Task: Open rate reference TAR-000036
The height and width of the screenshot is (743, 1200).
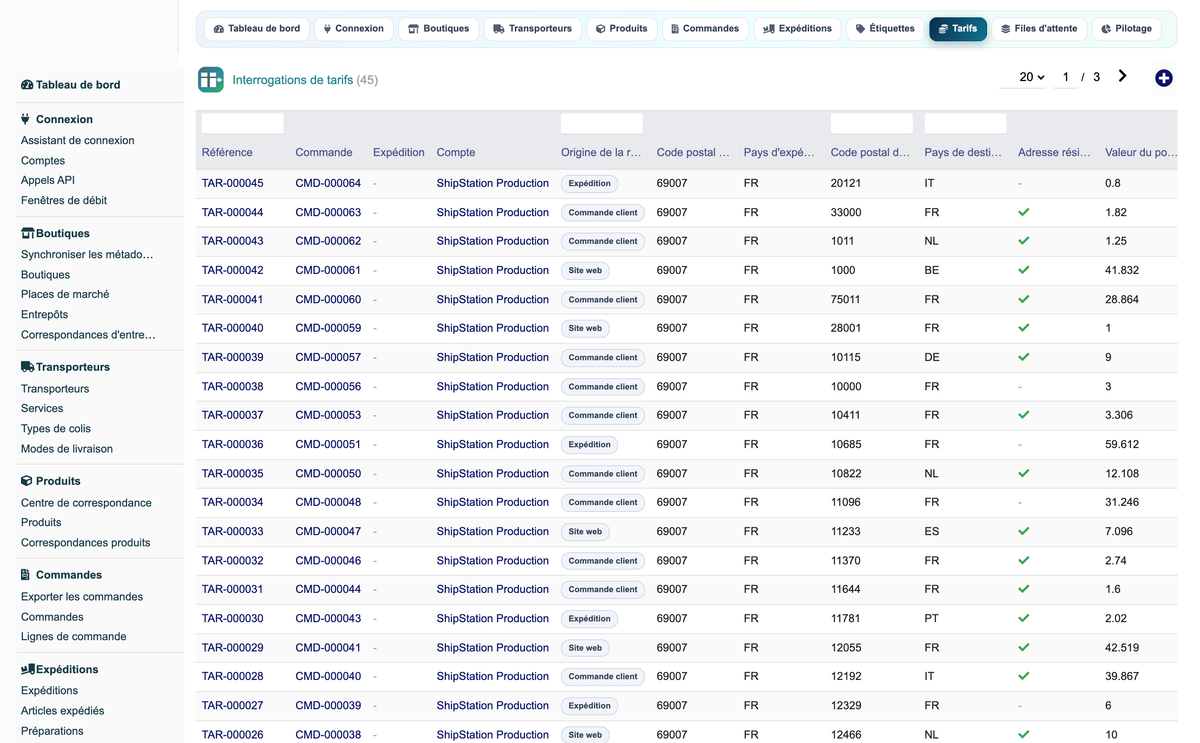Action: tap(233, 444)
